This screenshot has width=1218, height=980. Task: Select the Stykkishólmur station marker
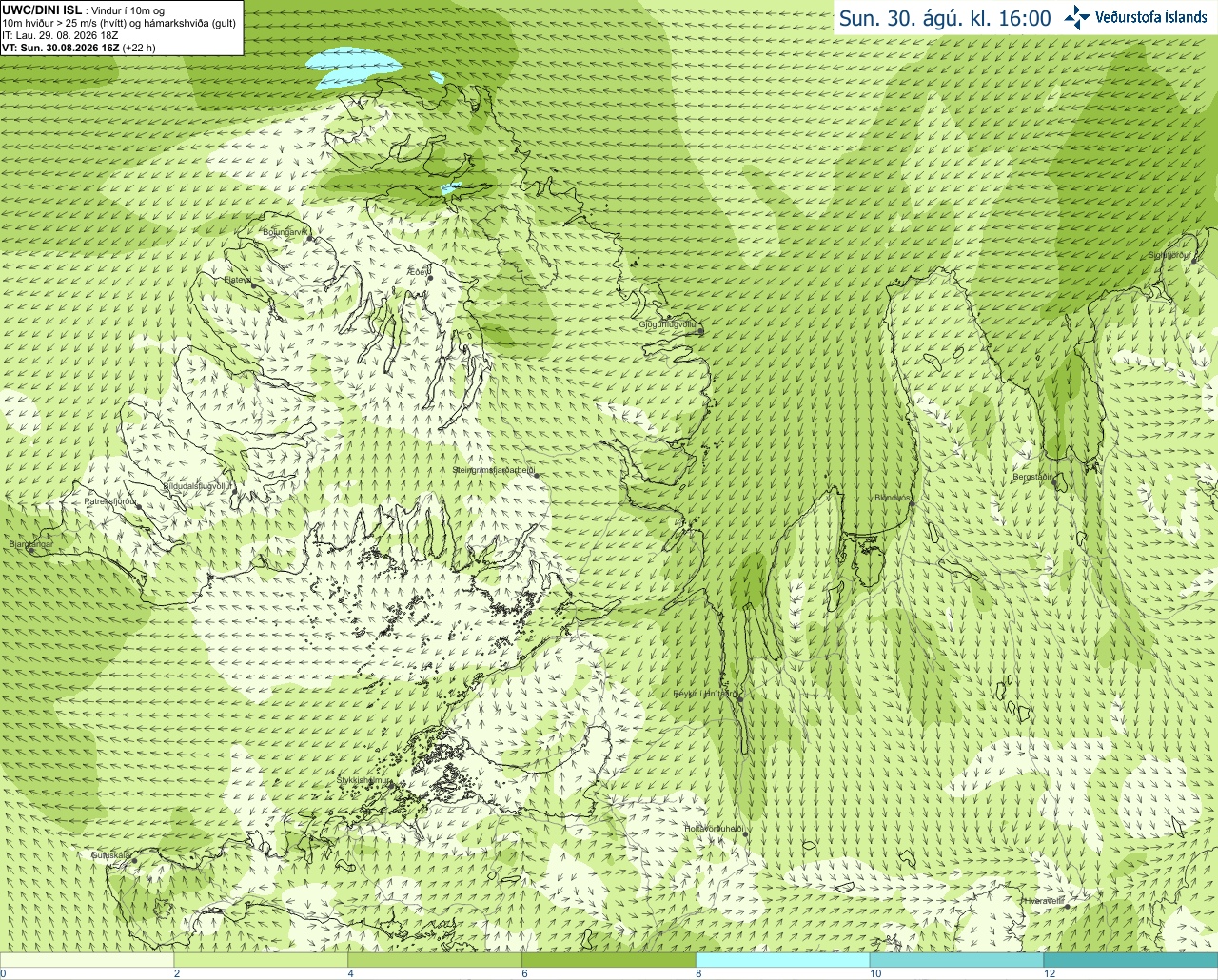point(389,787)
